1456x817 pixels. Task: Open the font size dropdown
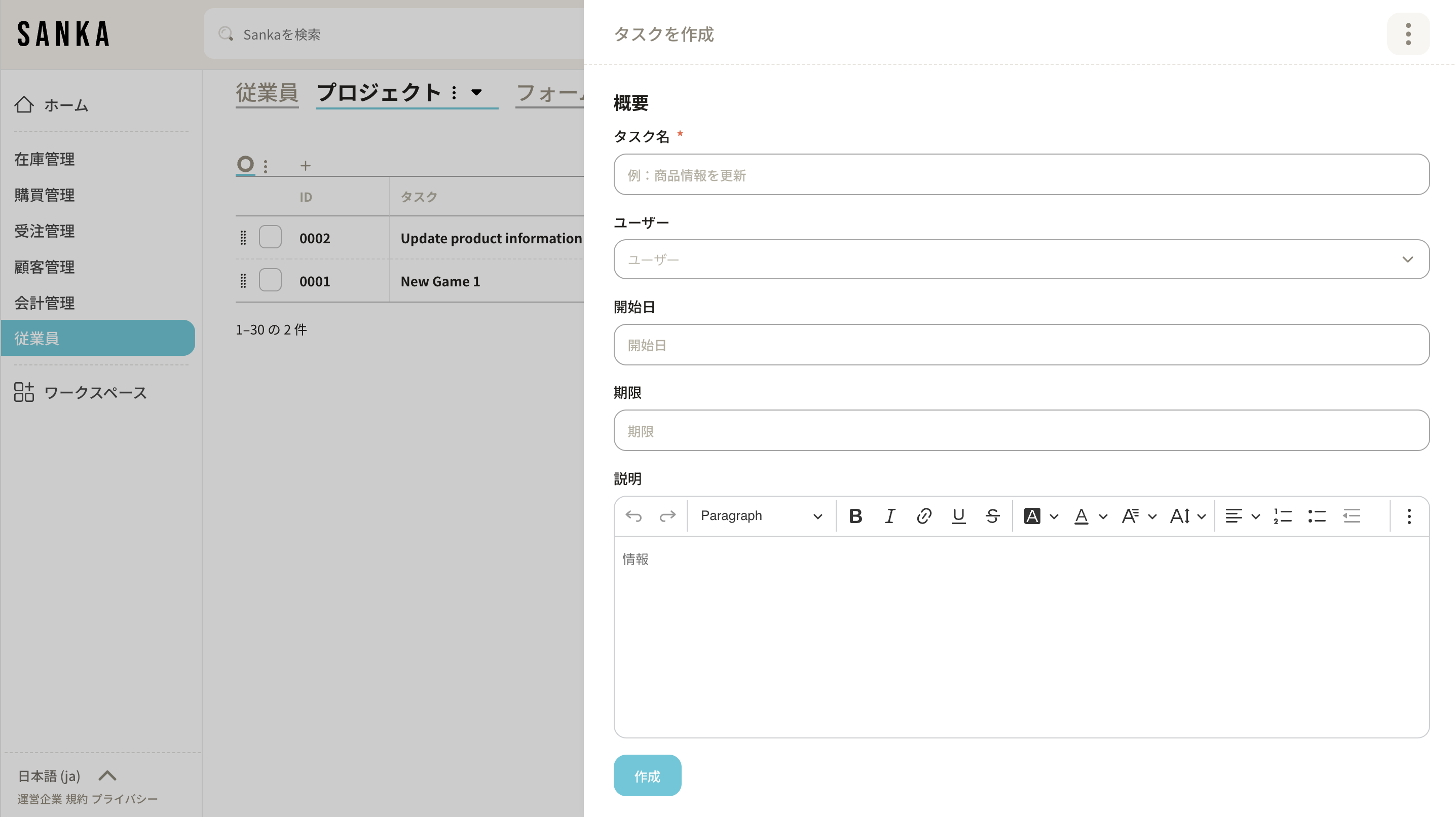[1187, 515]
